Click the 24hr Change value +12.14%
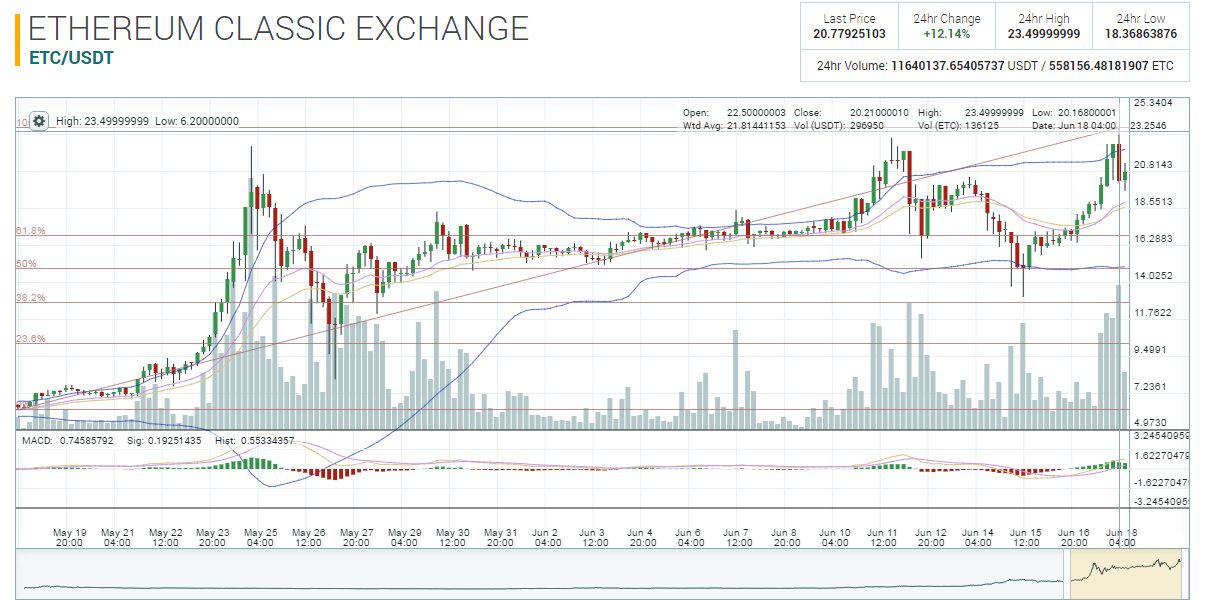The height and width of the screenshot is (600, 1207). 947,34
